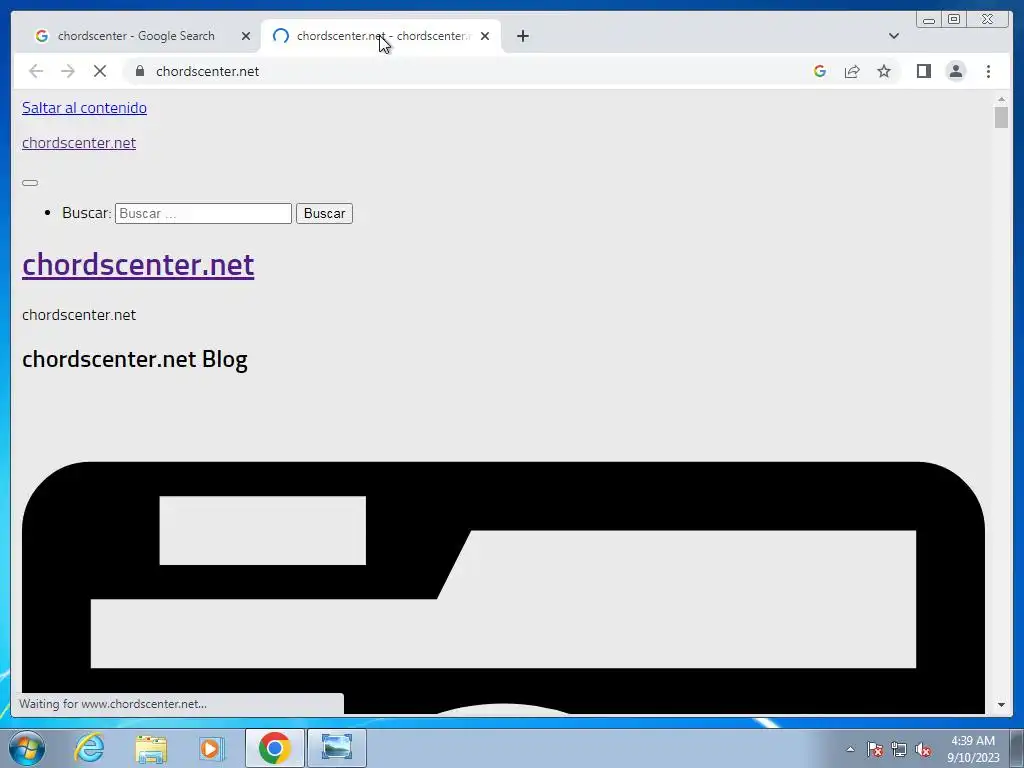The image size is (1024, 768).
Task: Click the network status tray icon
Action: tap(899, 749)
